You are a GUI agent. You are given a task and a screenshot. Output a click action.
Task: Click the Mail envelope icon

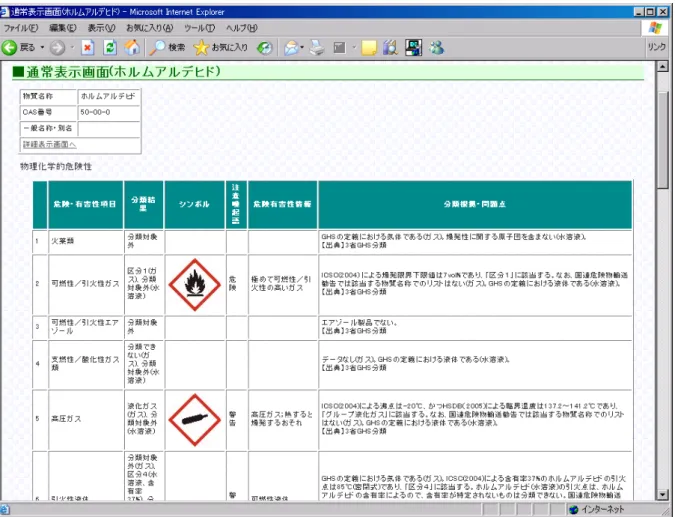291,48
